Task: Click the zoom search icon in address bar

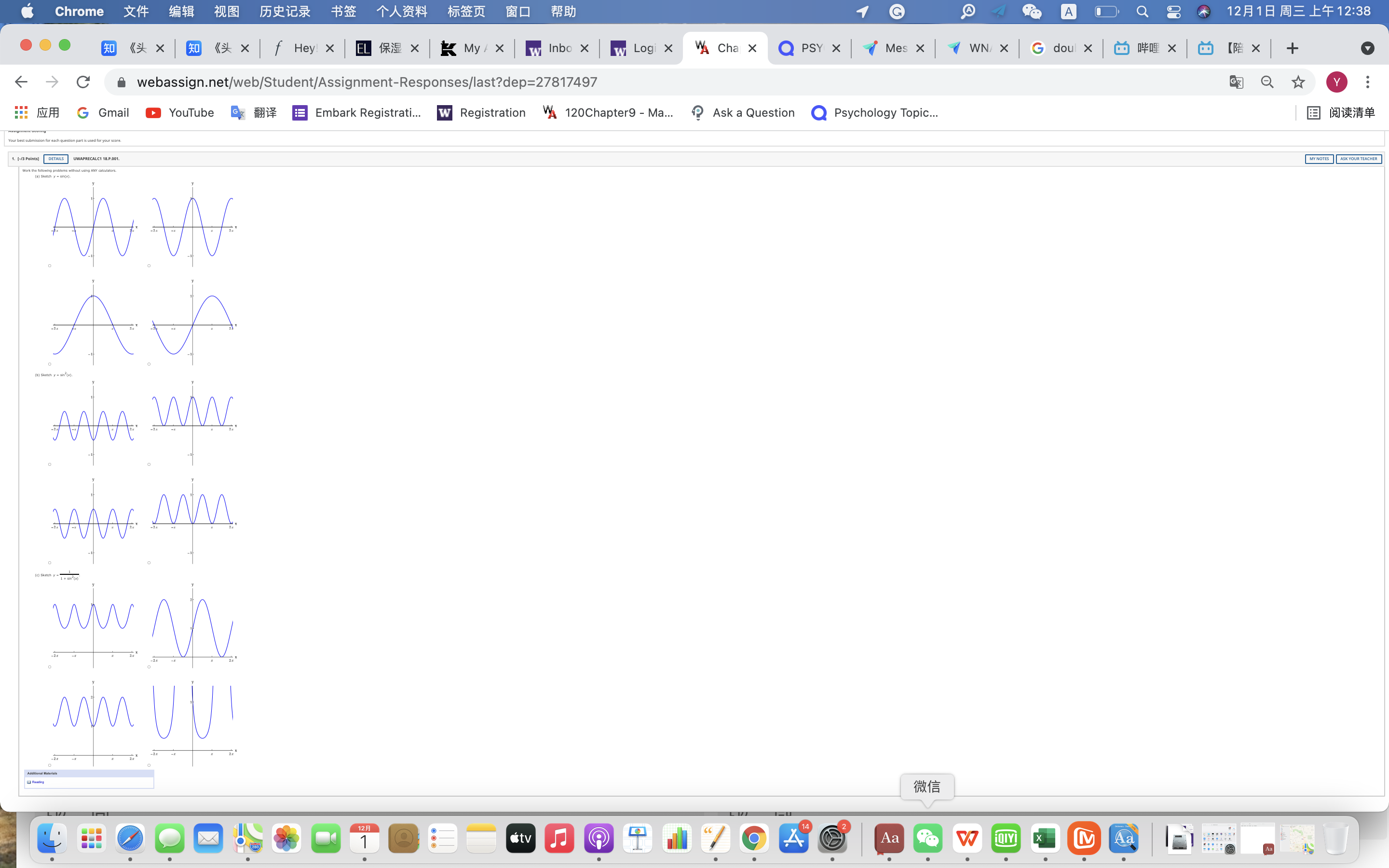Action: pyautogui.click(x=1267, y=81)
